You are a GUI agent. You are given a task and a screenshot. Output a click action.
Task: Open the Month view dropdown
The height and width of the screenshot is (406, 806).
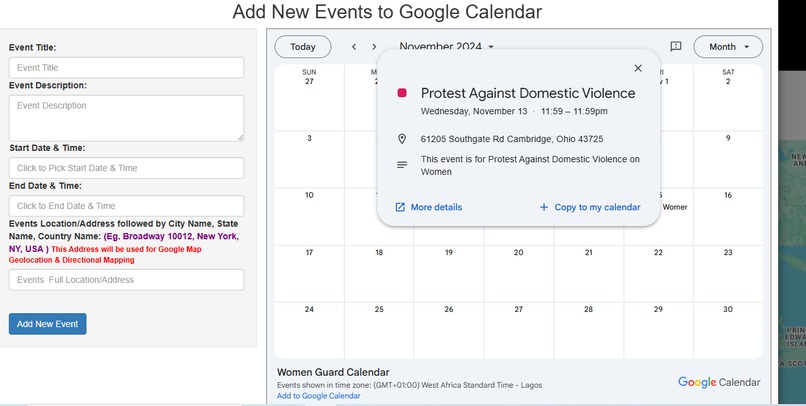point(728,47)
